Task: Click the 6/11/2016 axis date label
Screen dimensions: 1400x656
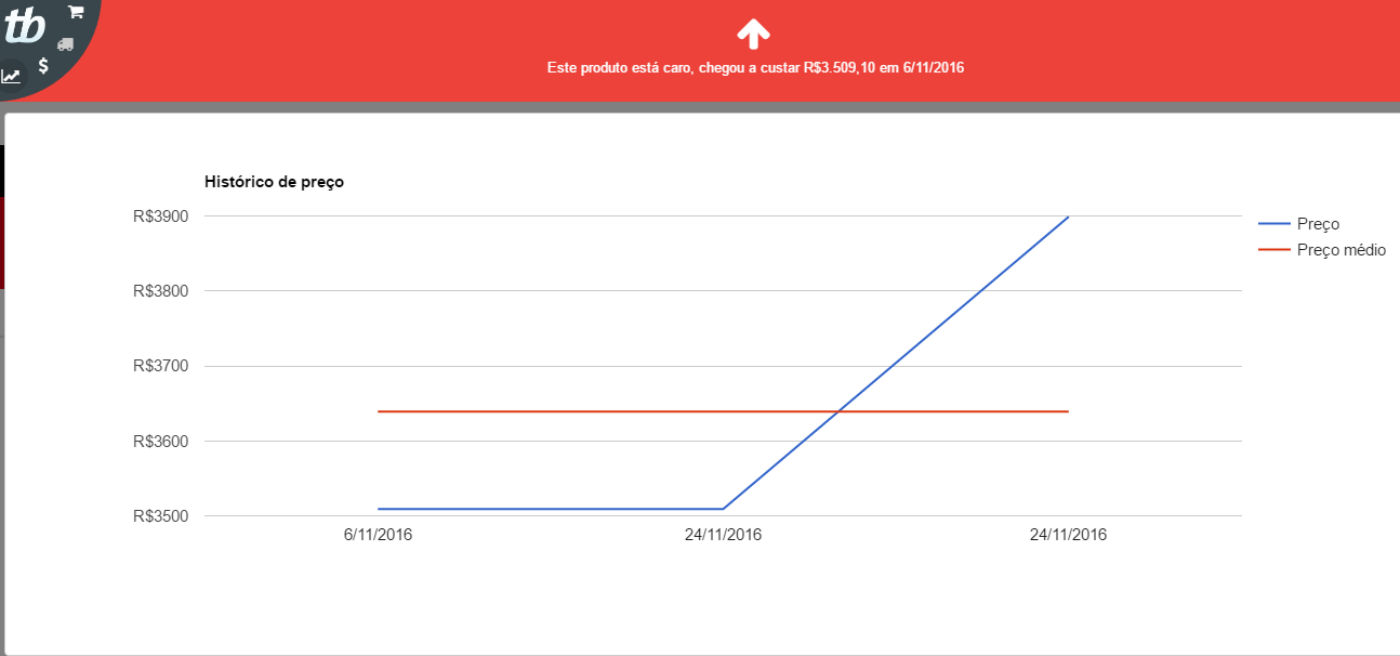Action: [x=378, y=535]
